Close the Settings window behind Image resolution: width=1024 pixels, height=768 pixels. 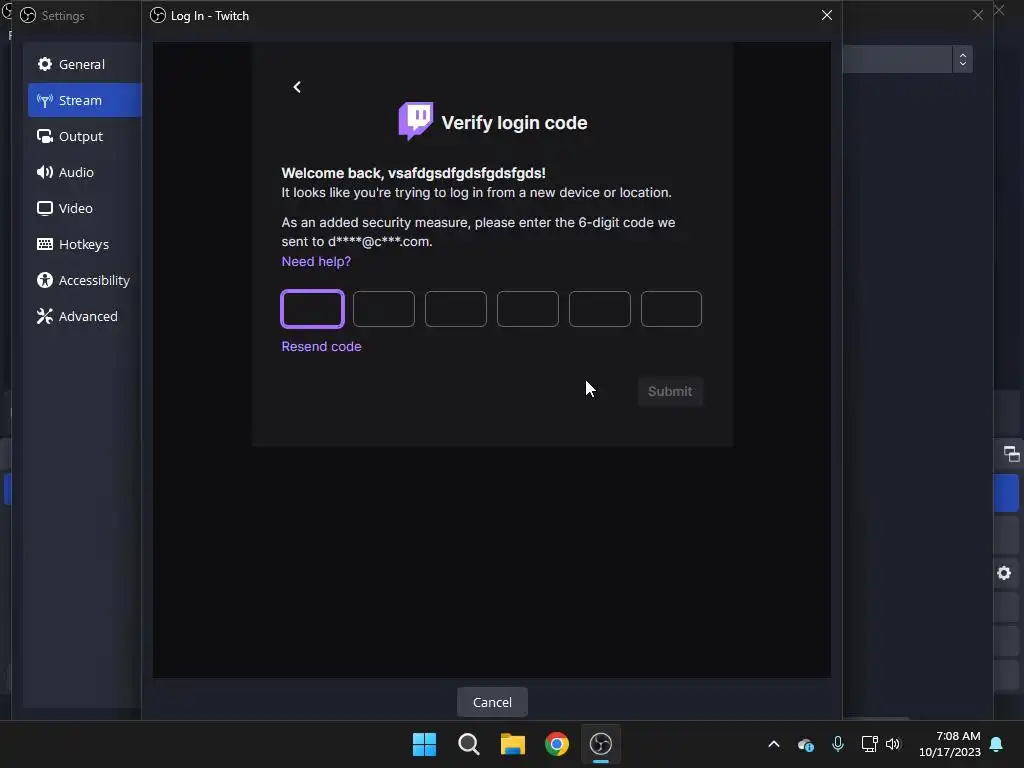[978, 15]
